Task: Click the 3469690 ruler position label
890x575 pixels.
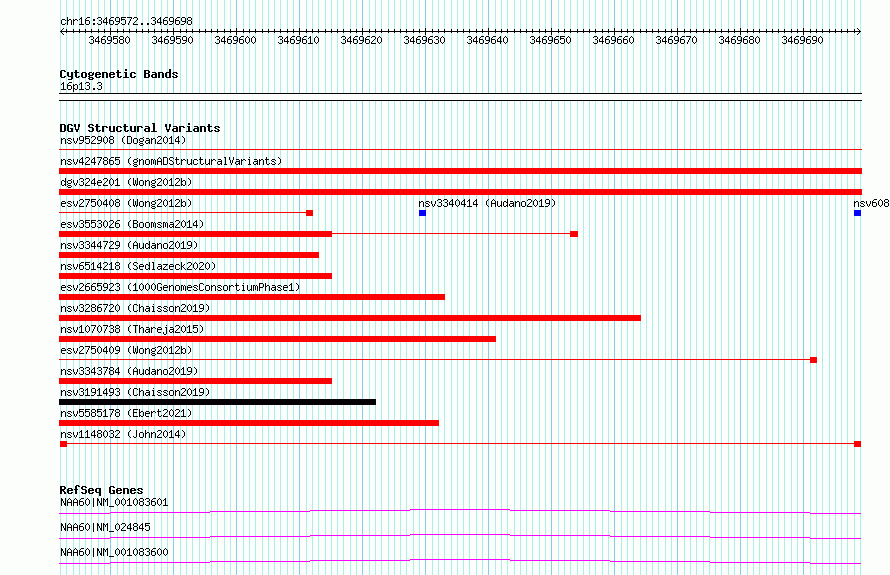Action: 802,40
